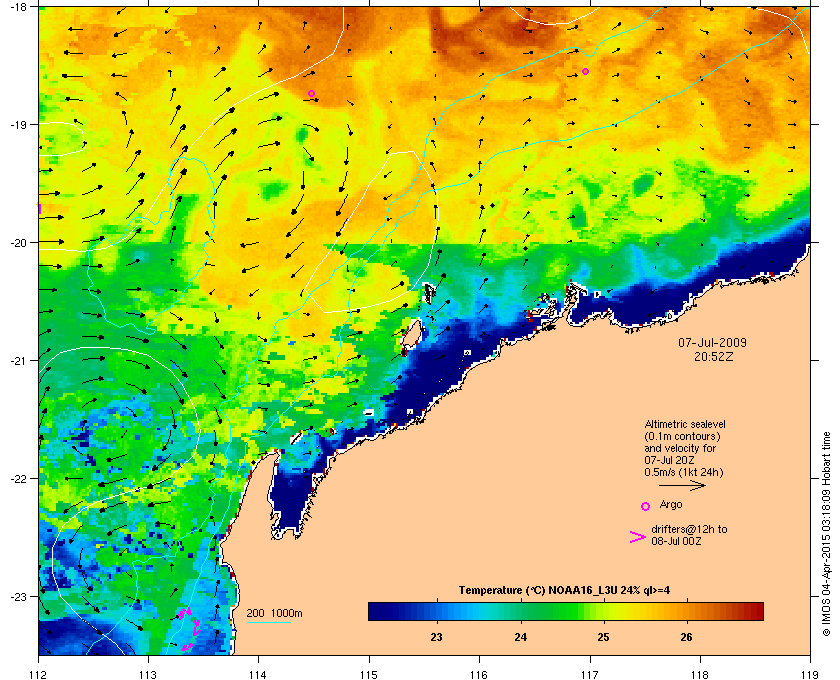Click the '07-Jul 20Z' legend line
Screen dimensions: 840x680
pos(669,460)
